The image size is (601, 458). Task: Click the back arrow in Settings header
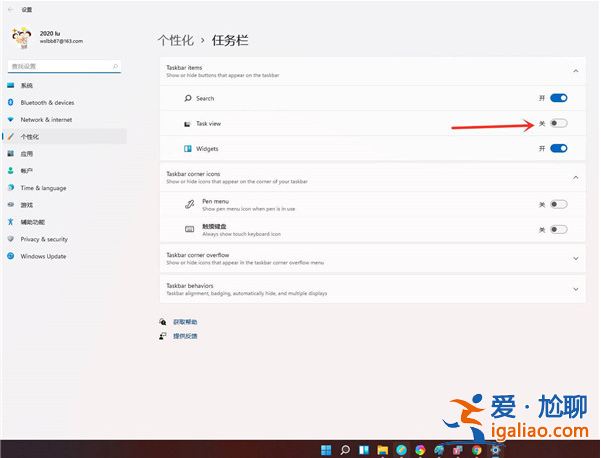tap(10, 10)
